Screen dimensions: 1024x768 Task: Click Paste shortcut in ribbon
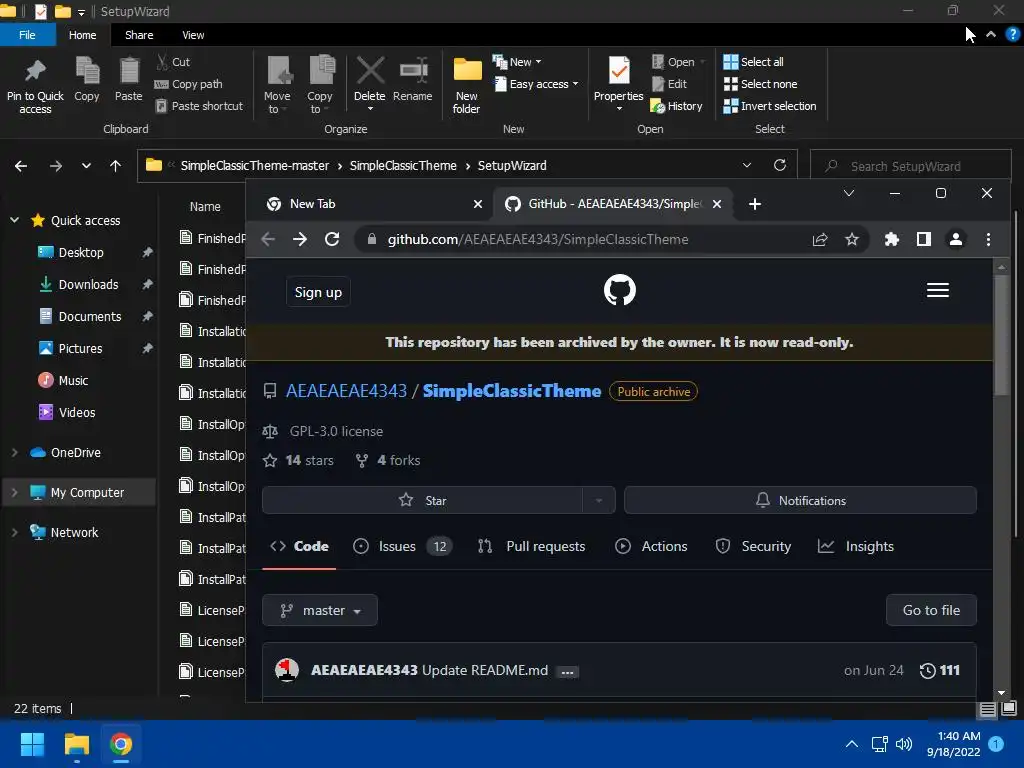(199, 106)
